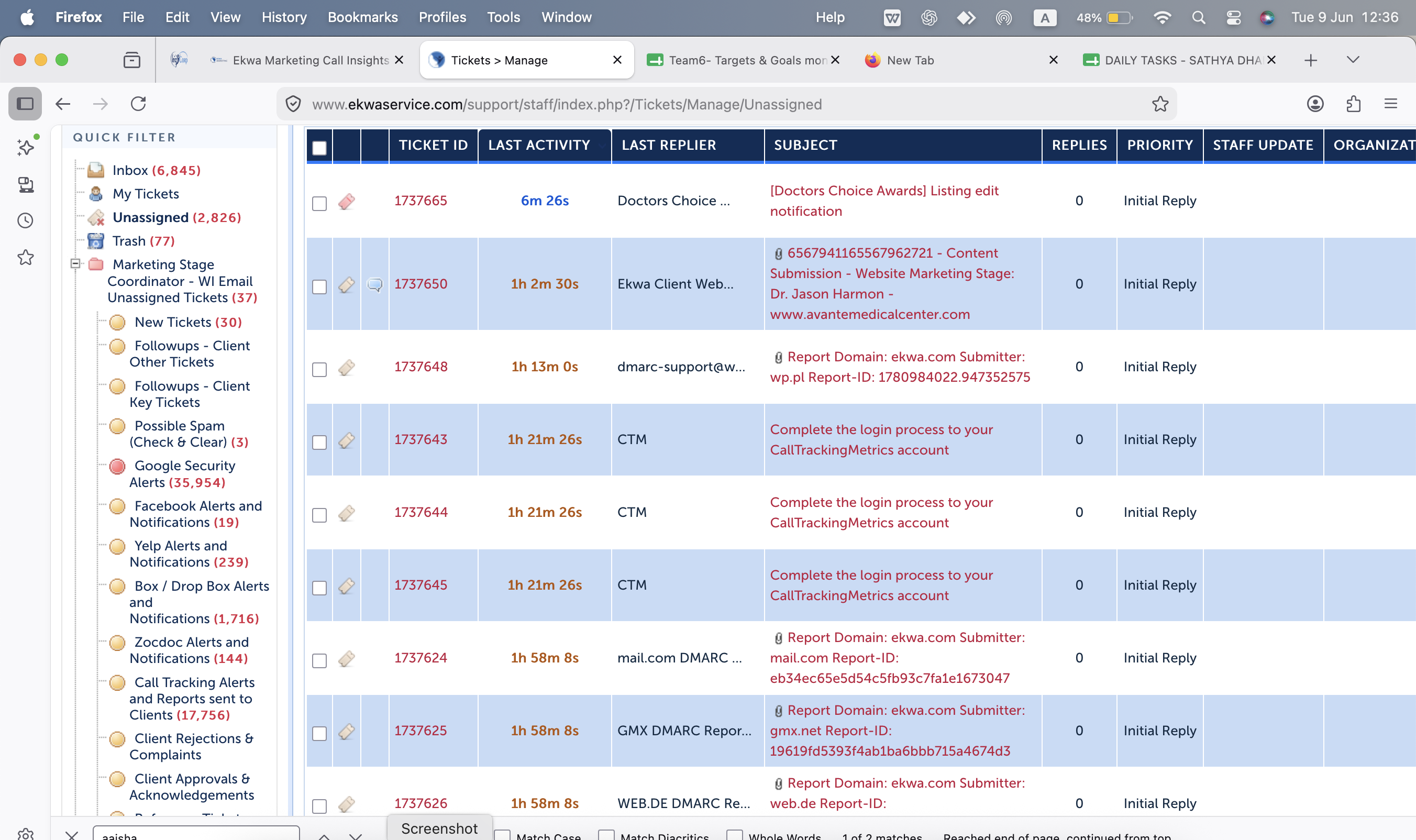Reload the current page

point(139,104)
